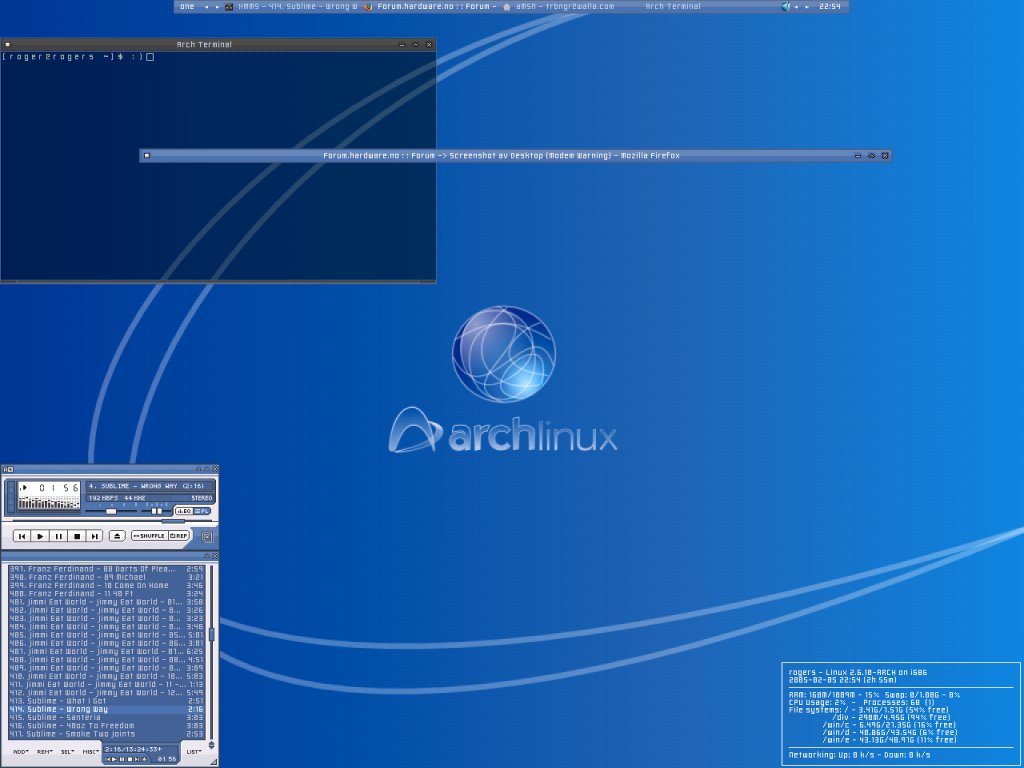This screenshot has height=768, width=1024.
Task: Click mini Previous button in playlist footer
Action: pyautogui.click(x=108, y=759)
